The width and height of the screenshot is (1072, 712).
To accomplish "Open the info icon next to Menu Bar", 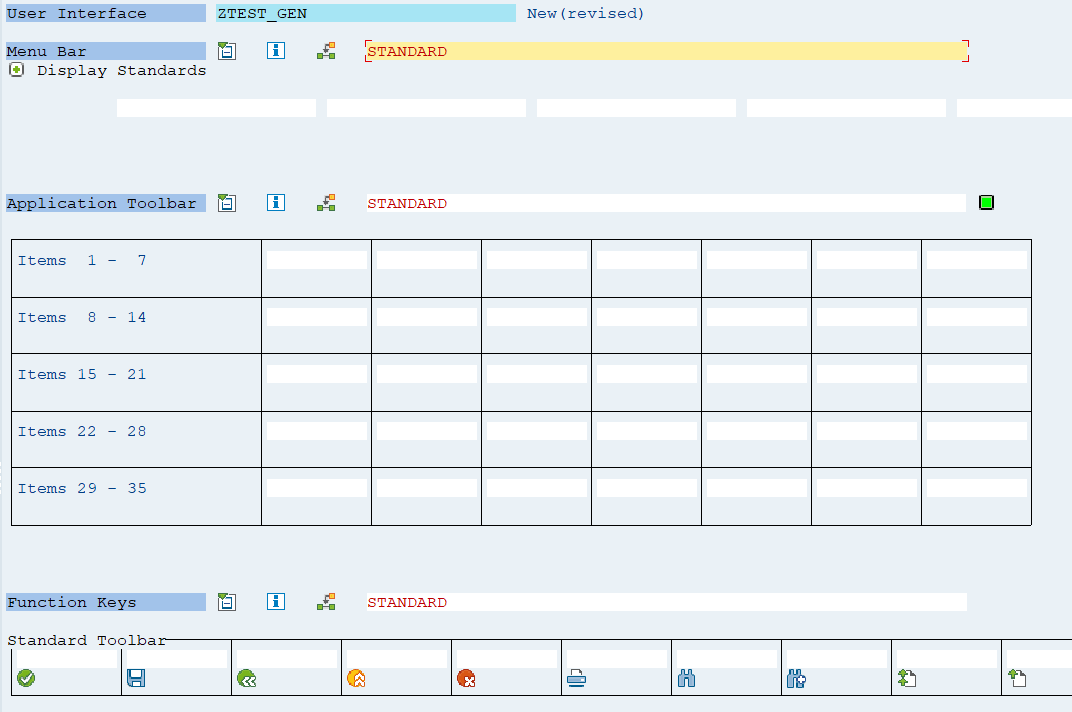I will (x=276, y=50).
